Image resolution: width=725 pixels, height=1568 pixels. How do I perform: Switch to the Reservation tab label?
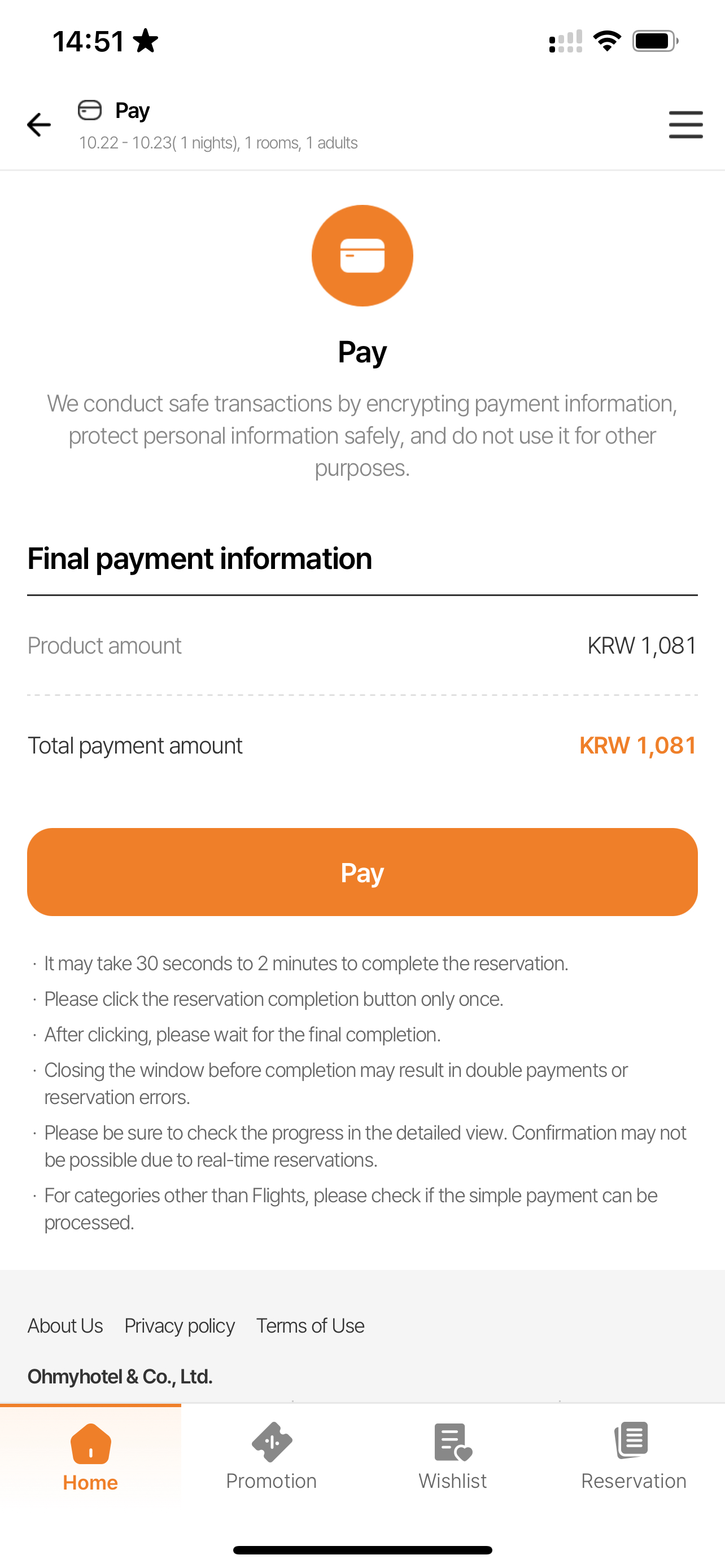pyautogui.click(x=634, y=1481)
